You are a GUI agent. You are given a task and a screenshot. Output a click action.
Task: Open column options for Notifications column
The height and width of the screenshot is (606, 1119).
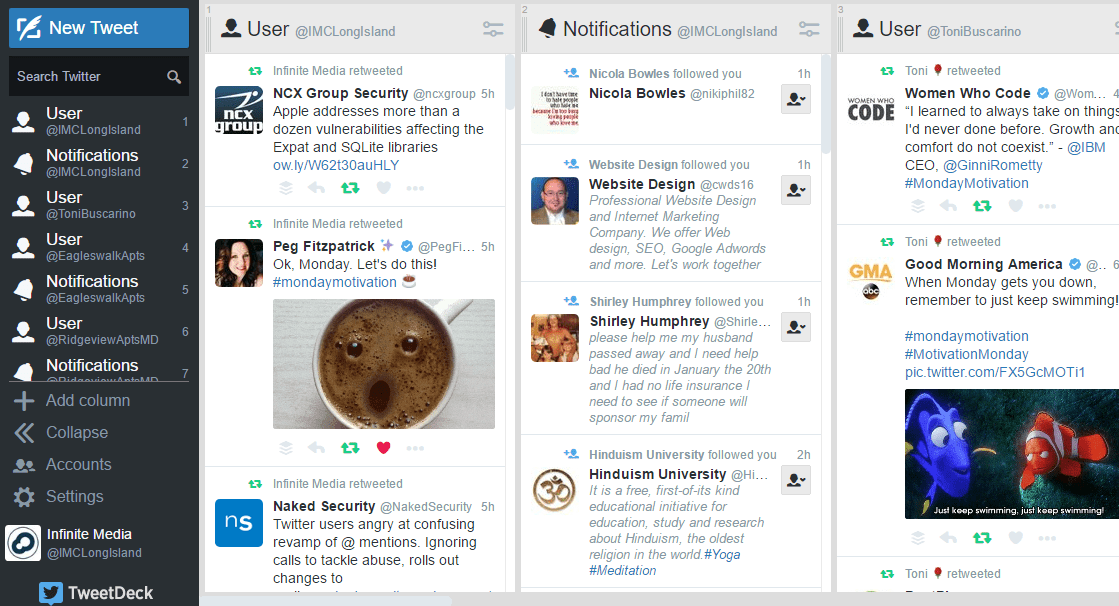point(809,29)
